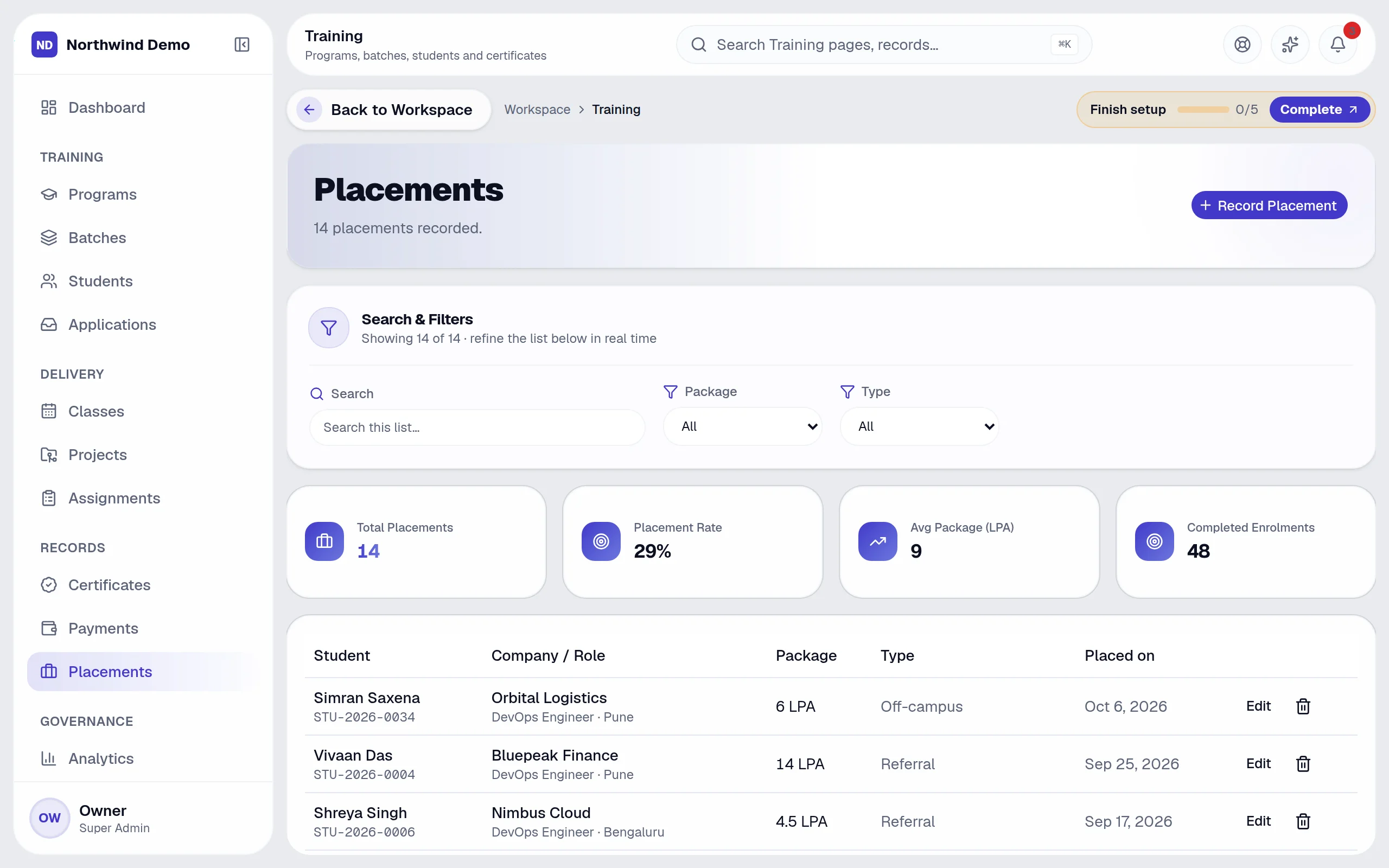The width and height of the screenshot is (1389, 868).
Task: Click the Finish setup progress bar
Action: coord(1203,110)
